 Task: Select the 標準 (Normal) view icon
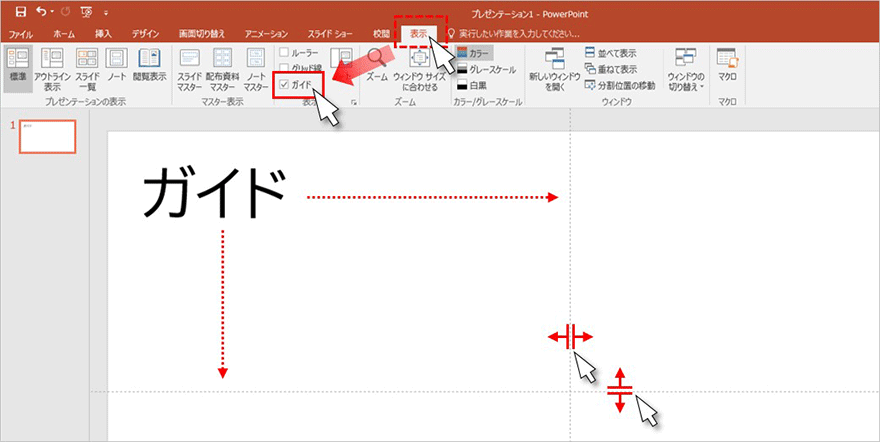[17, 68]
